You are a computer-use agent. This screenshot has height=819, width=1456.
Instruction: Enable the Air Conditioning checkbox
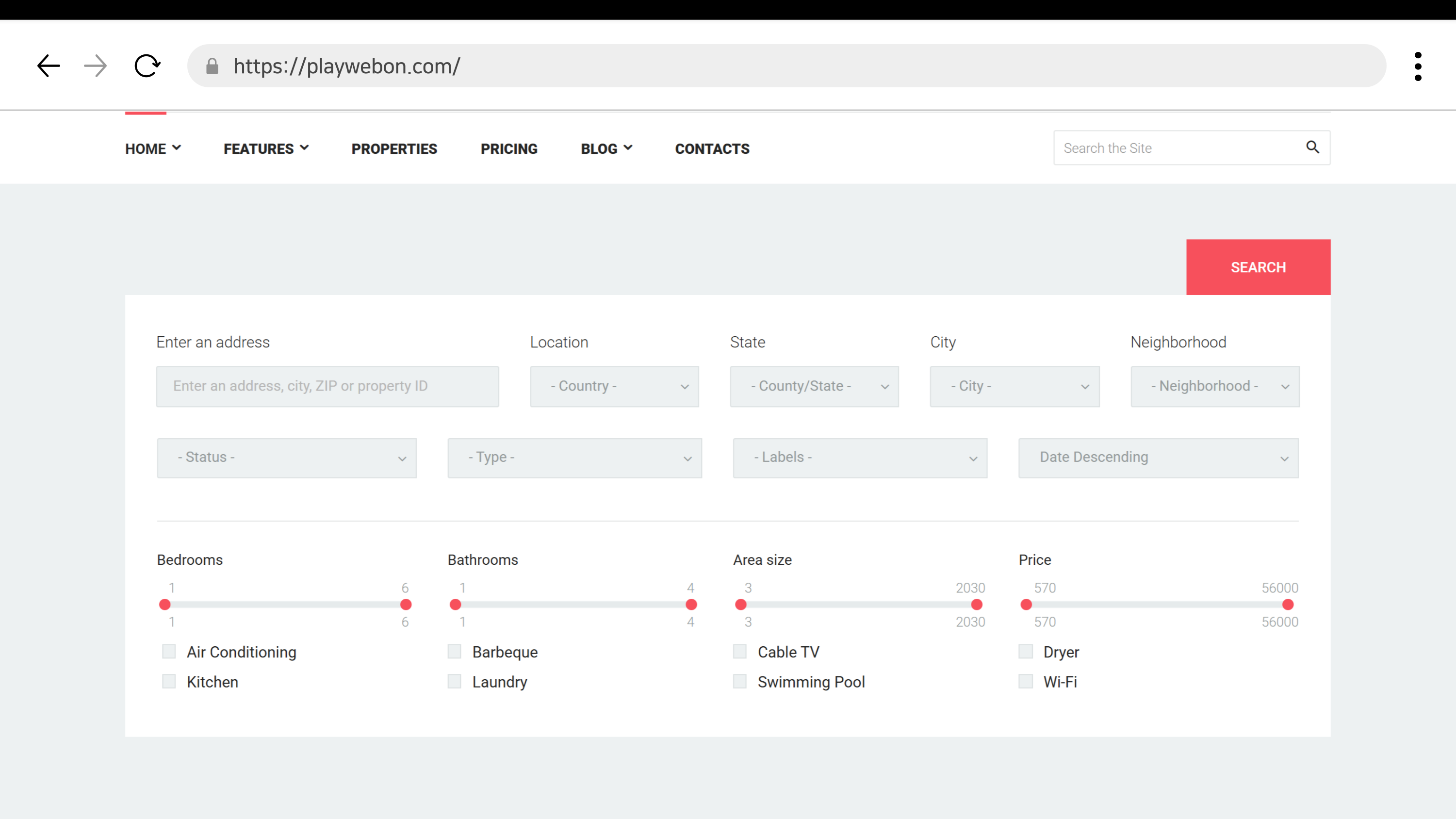(168, 652)
